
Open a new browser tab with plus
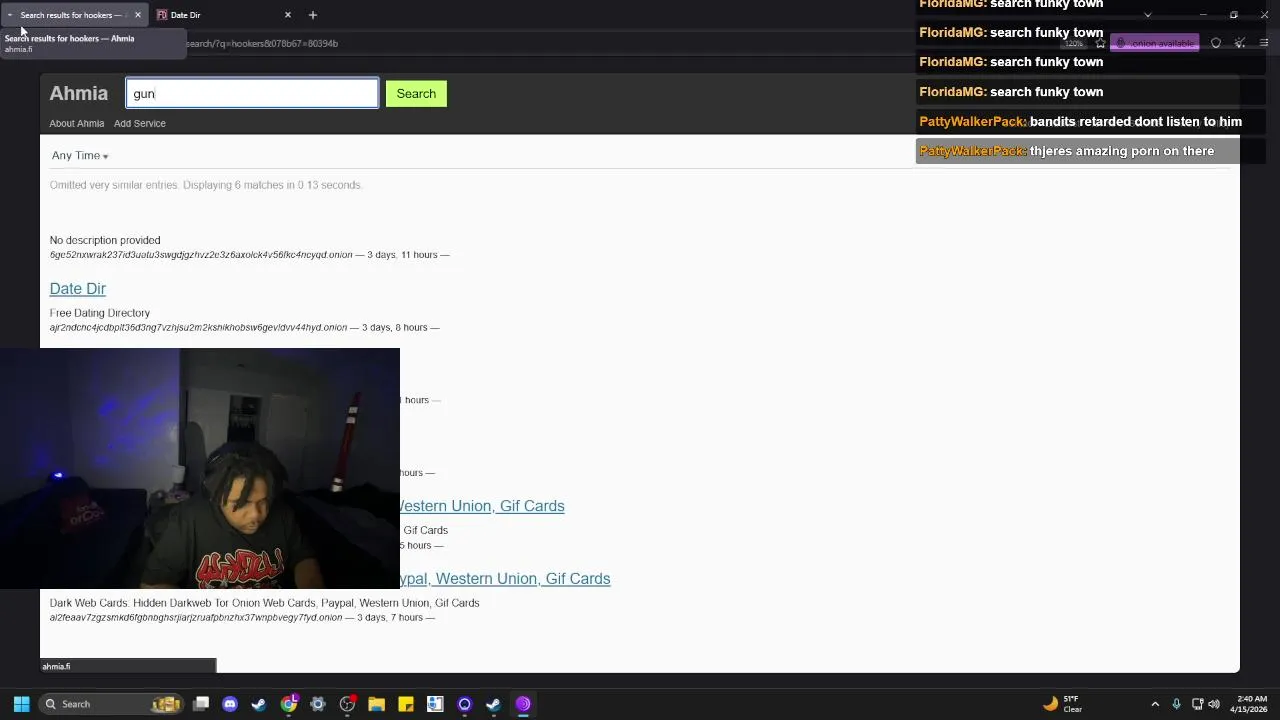[313, 15]
